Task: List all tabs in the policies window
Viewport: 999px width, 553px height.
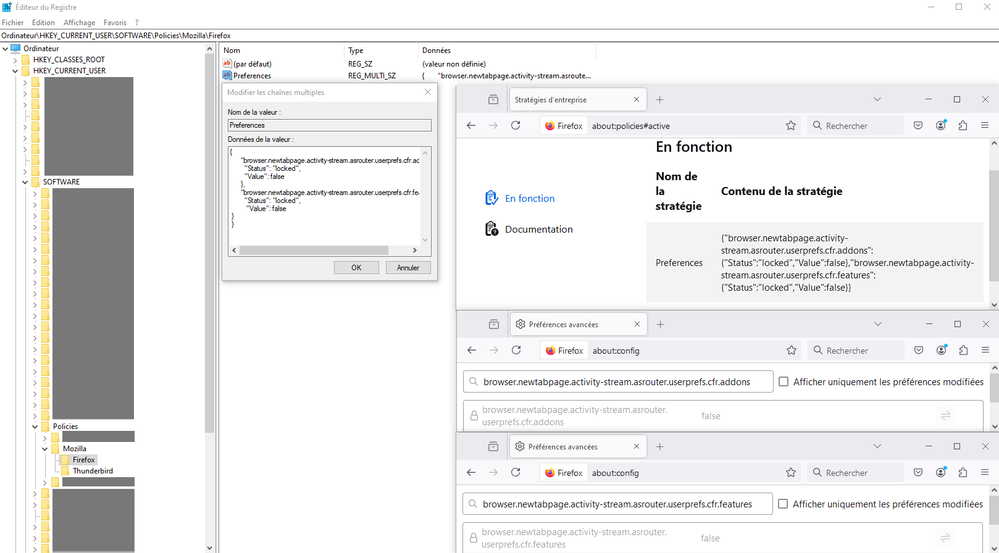Action: pos(877,100)
